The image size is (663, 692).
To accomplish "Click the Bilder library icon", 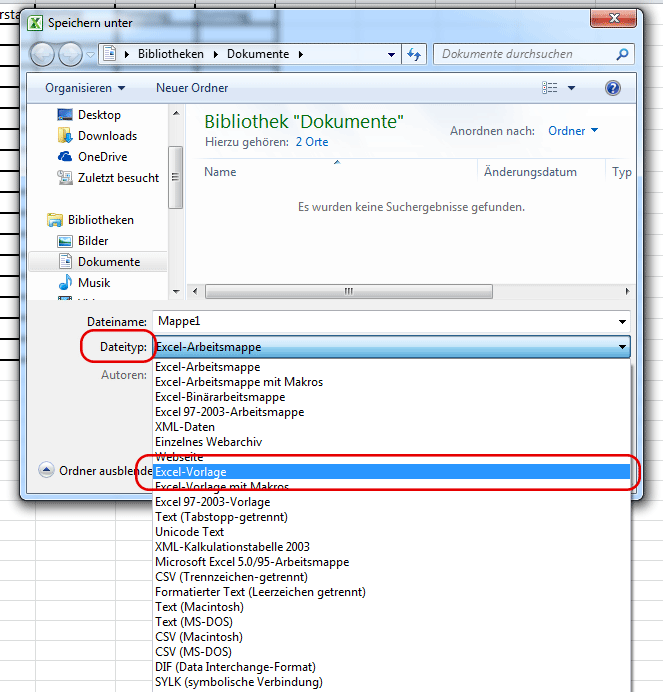I will click(x=65, y=241).
